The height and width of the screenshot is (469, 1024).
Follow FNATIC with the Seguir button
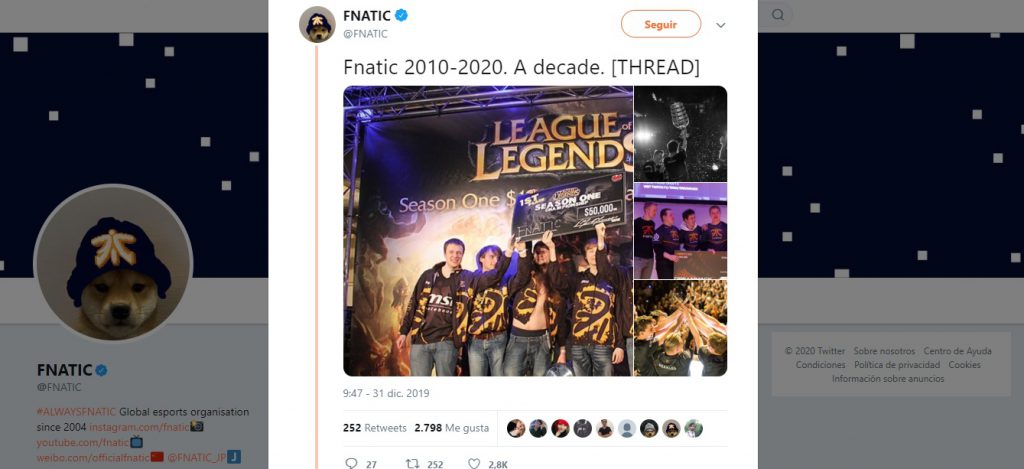pos(661,24)
